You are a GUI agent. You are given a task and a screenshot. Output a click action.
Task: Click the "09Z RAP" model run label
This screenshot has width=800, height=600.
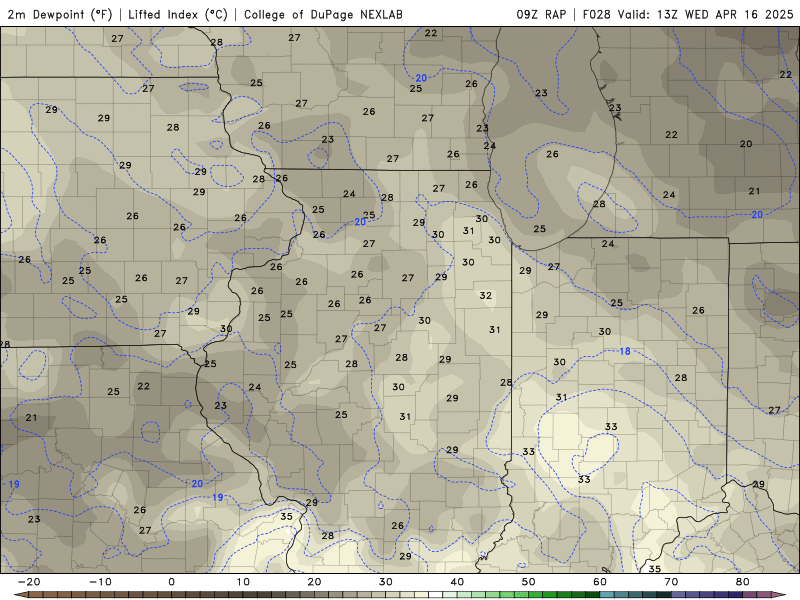click(541, 14)
